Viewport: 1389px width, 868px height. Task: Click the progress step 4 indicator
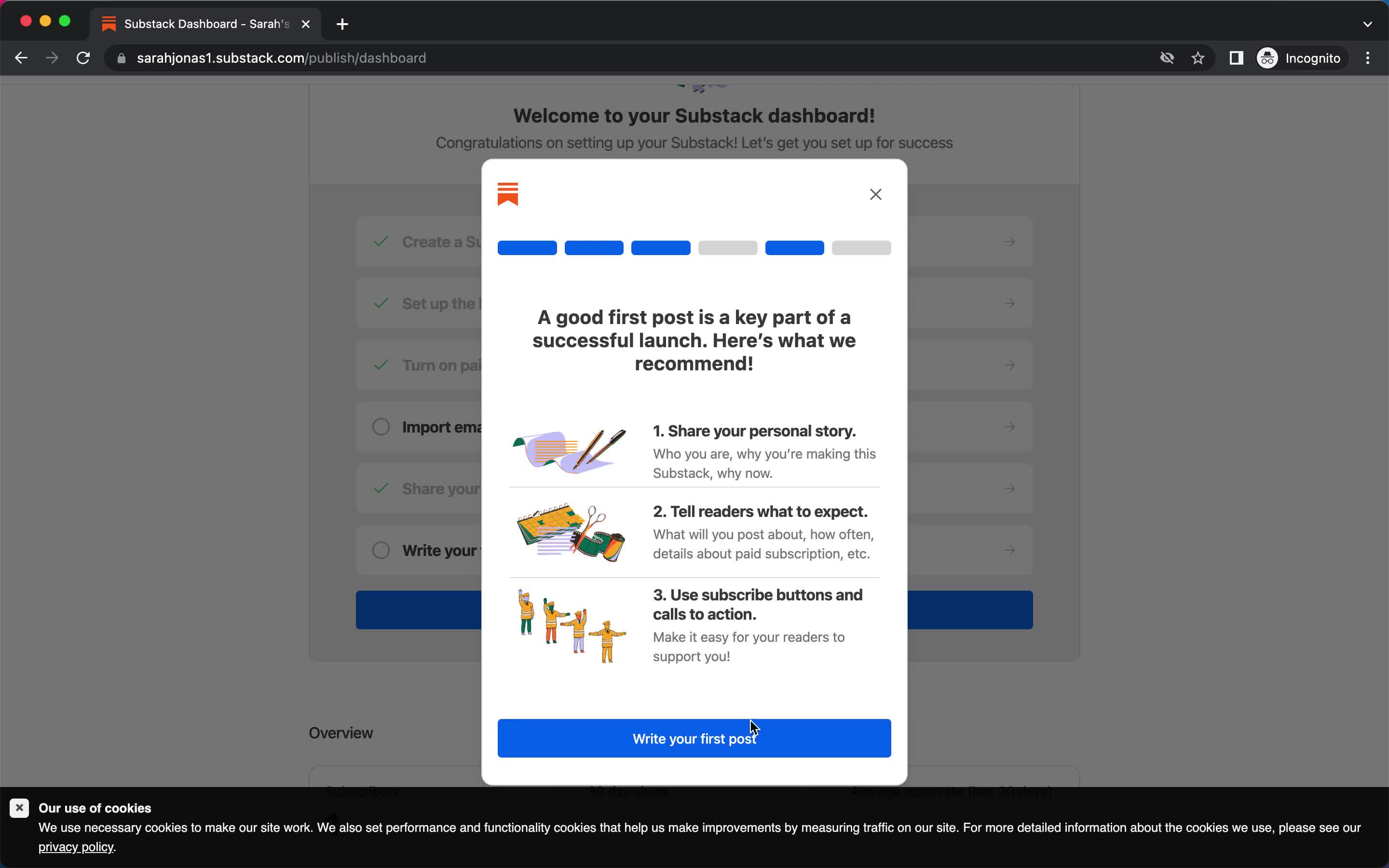(x=728, y=247)
